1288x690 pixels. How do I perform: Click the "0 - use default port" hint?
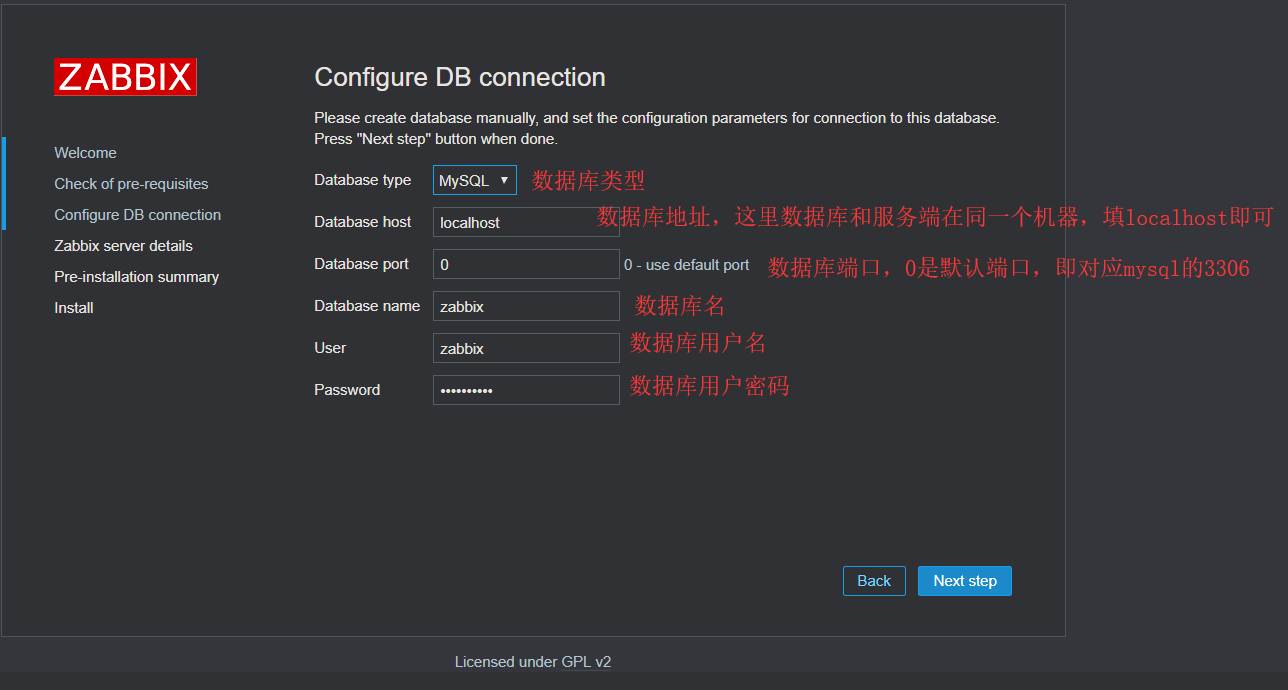coord(687,265)
